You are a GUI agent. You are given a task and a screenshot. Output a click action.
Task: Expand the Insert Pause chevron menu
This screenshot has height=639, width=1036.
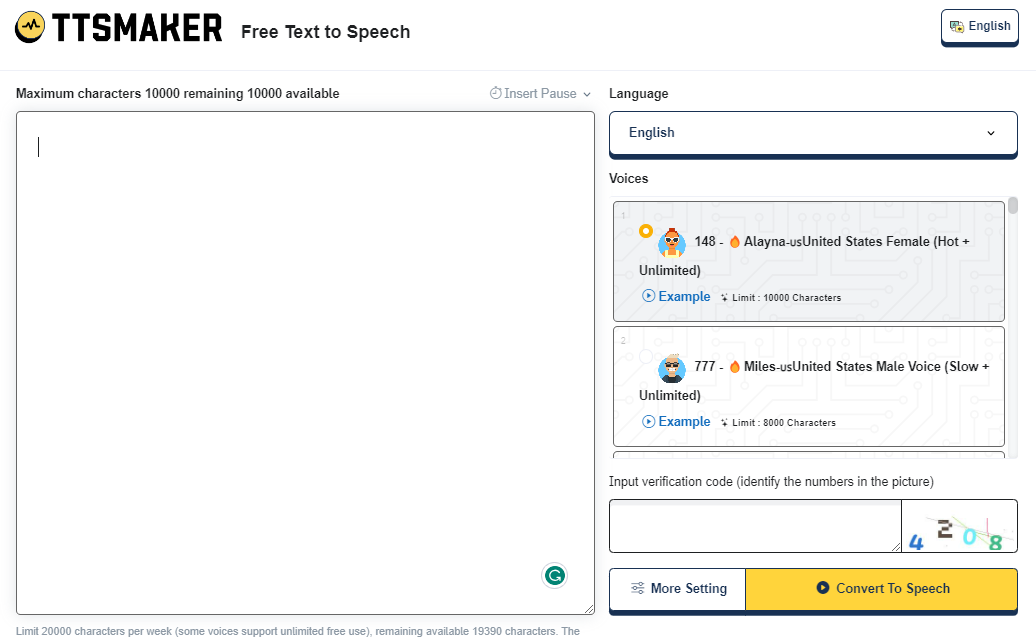pyautogui.click(x=587, y=94)
